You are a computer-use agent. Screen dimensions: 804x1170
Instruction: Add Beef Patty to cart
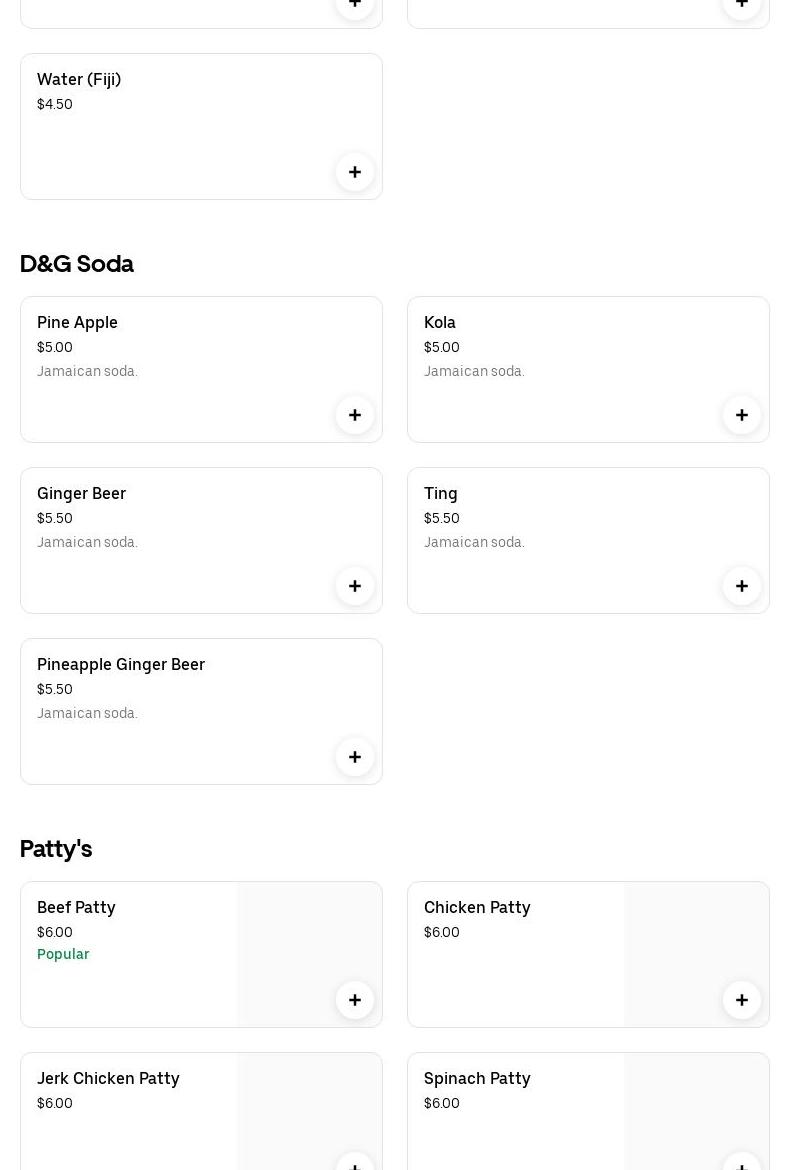tap(355, 1000)
